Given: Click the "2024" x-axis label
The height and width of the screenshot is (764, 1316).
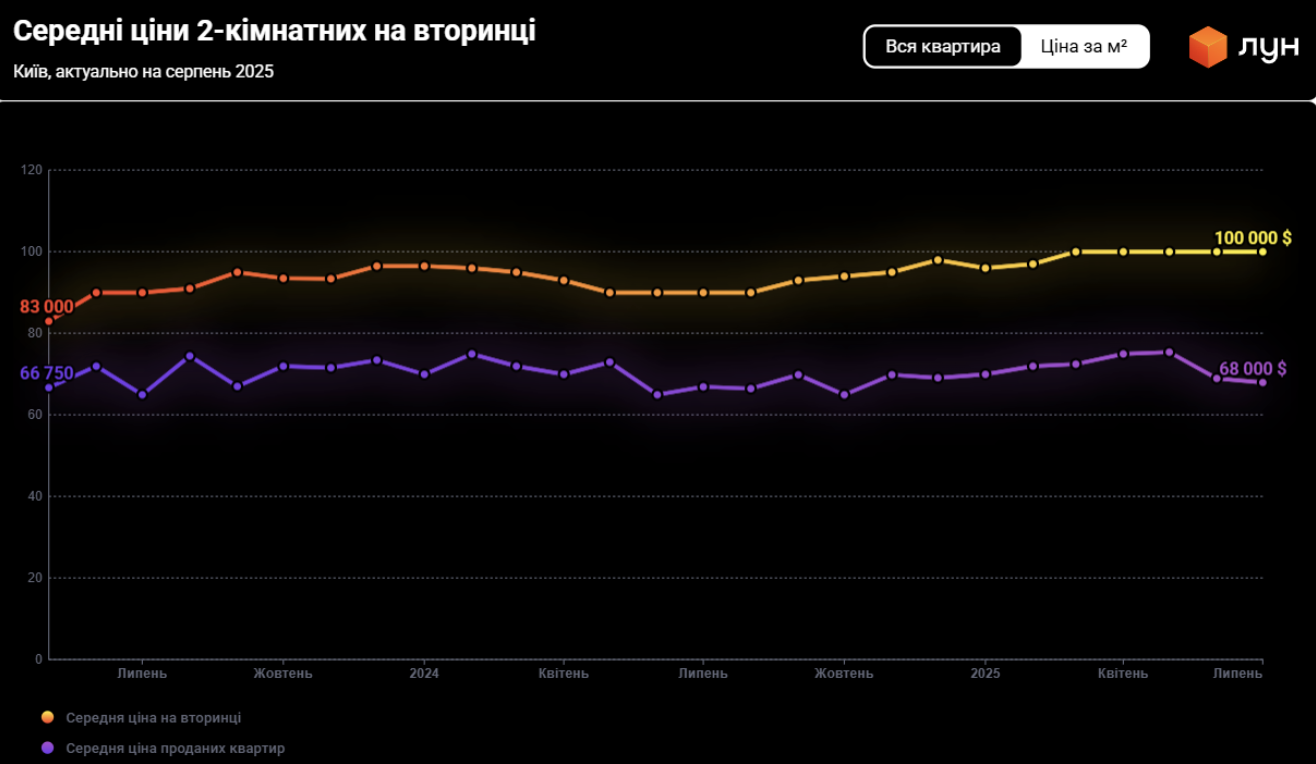Looking at the screenshot, I should point(424,673).
